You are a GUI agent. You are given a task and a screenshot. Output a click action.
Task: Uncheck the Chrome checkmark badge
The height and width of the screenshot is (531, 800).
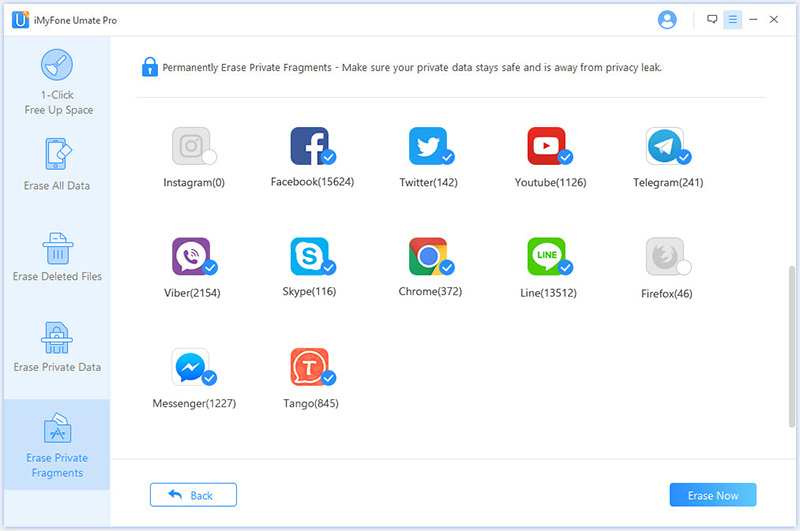pos(447,267)
